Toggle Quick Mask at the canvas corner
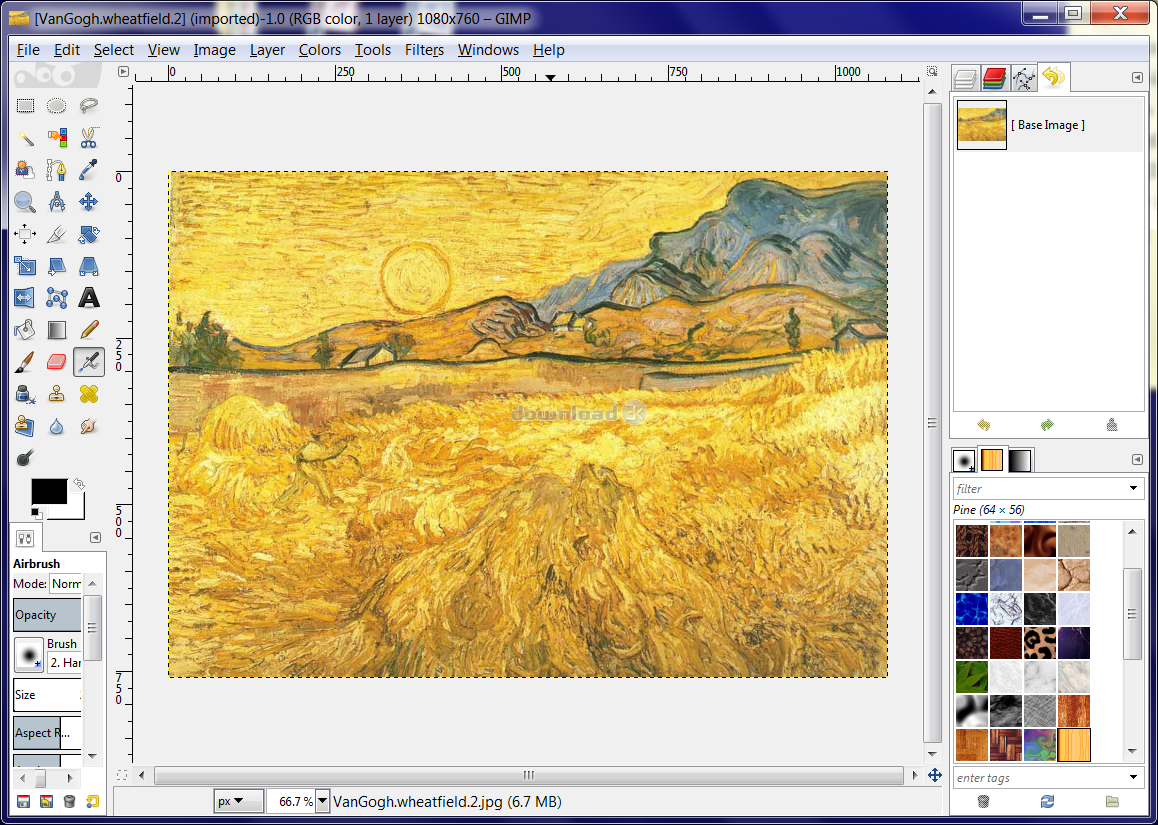This screenshot has height=825, width=1158. (123, 774)
